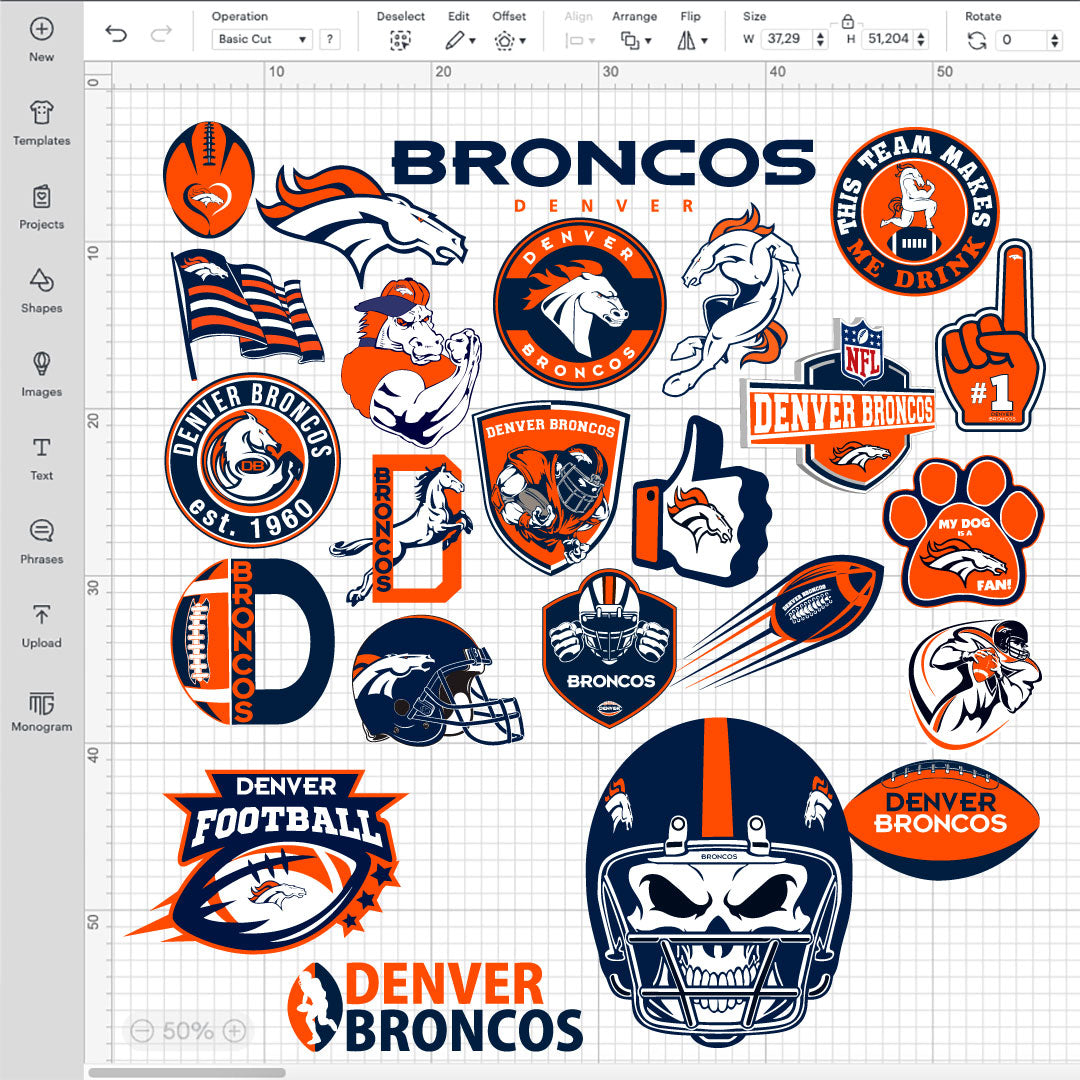This screenshot has height=1080, width=1080.
Task: Zoom in with the plus button
Action: [x=234, y=1030]
